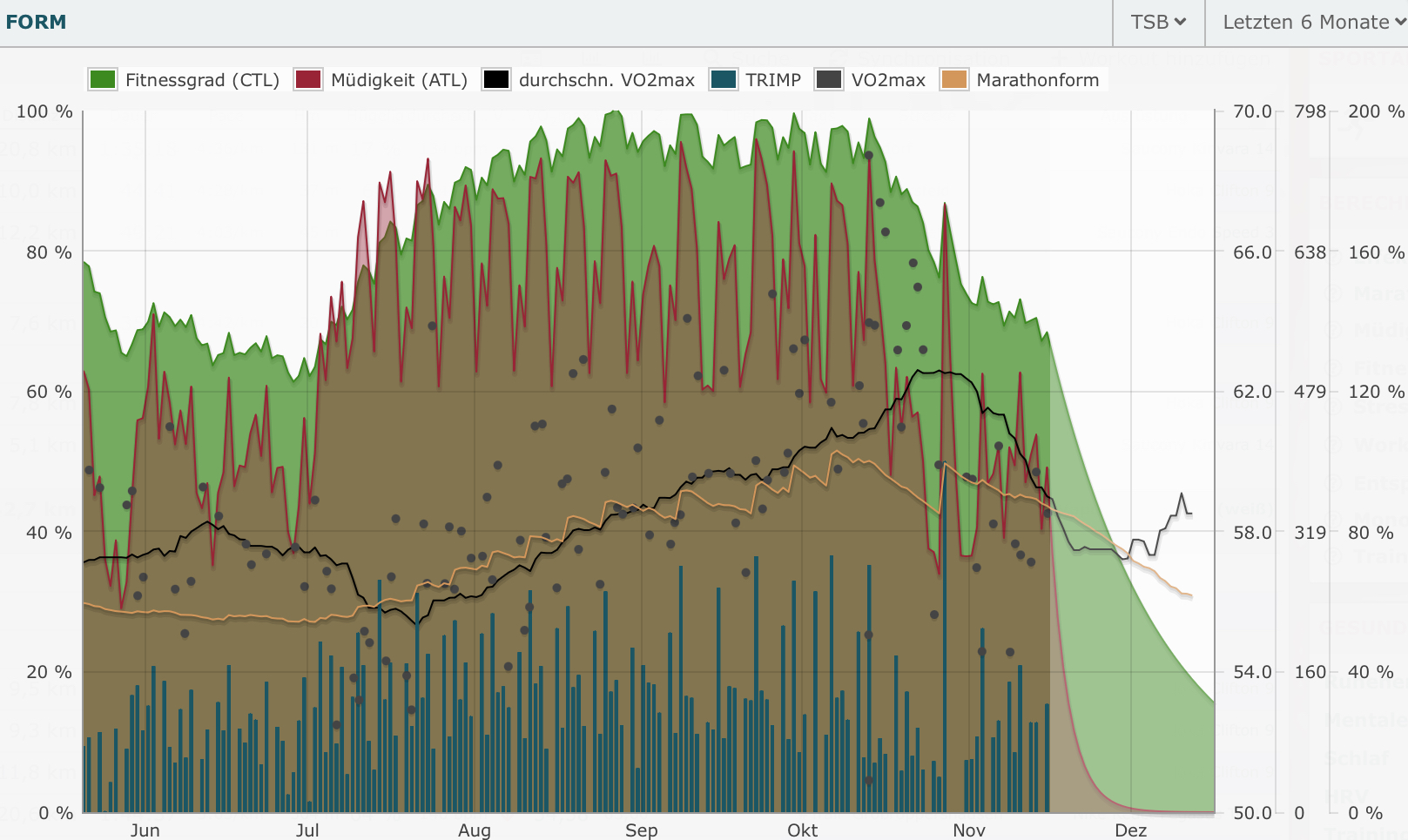Toggle the Fitnessgrad (CTL) series label
The width and height of the screenshot is (1408, 840).
pos(202,80)
